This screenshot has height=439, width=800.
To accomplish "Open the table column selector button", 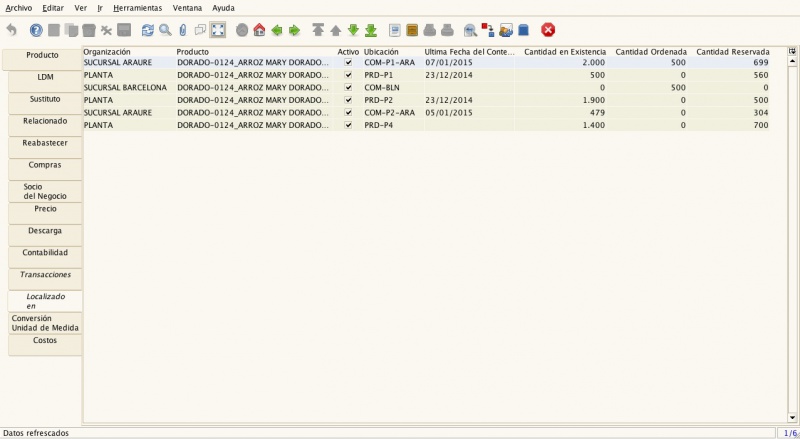I will [793, 50].
